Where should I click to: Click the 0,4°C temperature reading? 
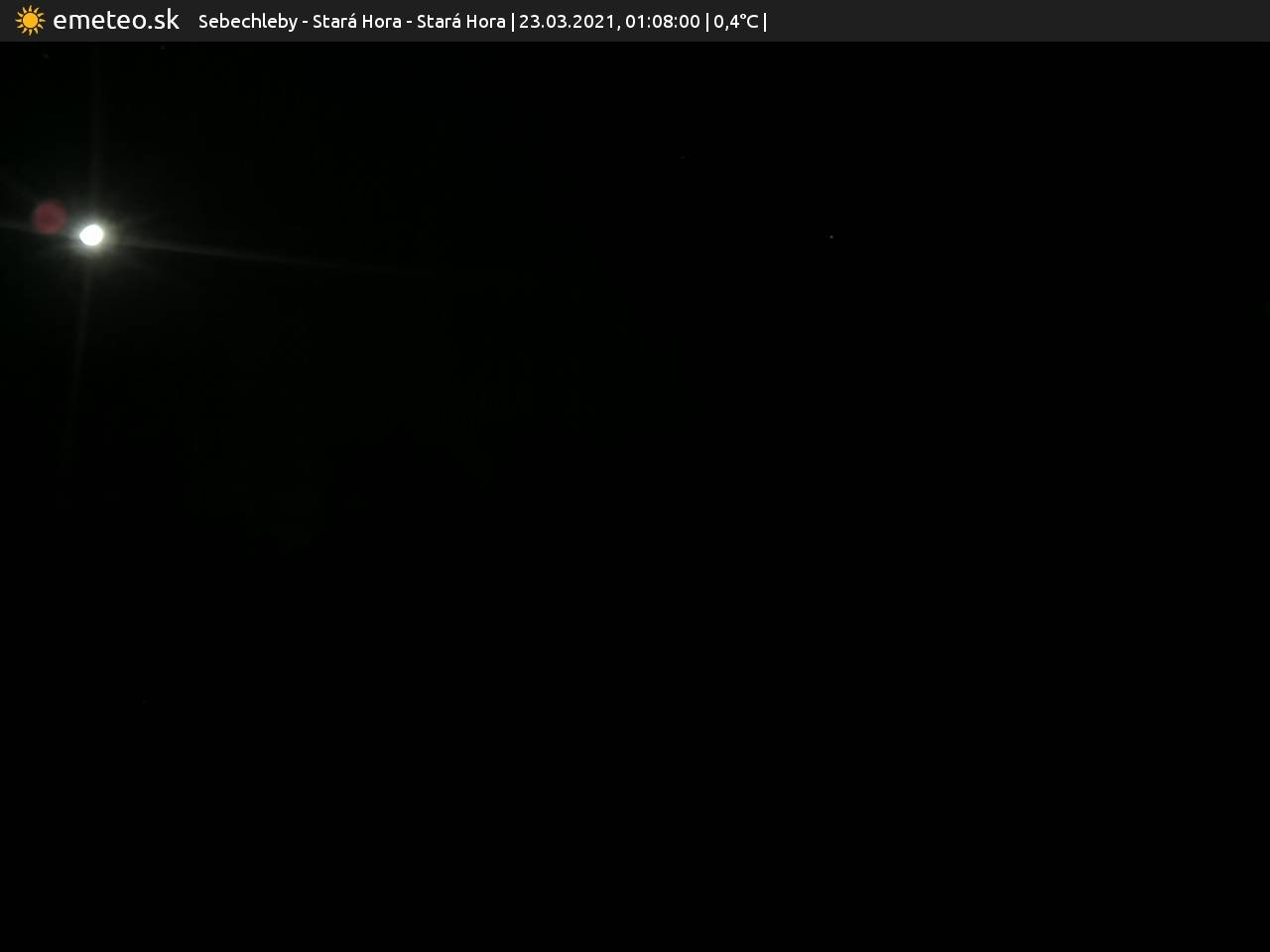(735, 22)
